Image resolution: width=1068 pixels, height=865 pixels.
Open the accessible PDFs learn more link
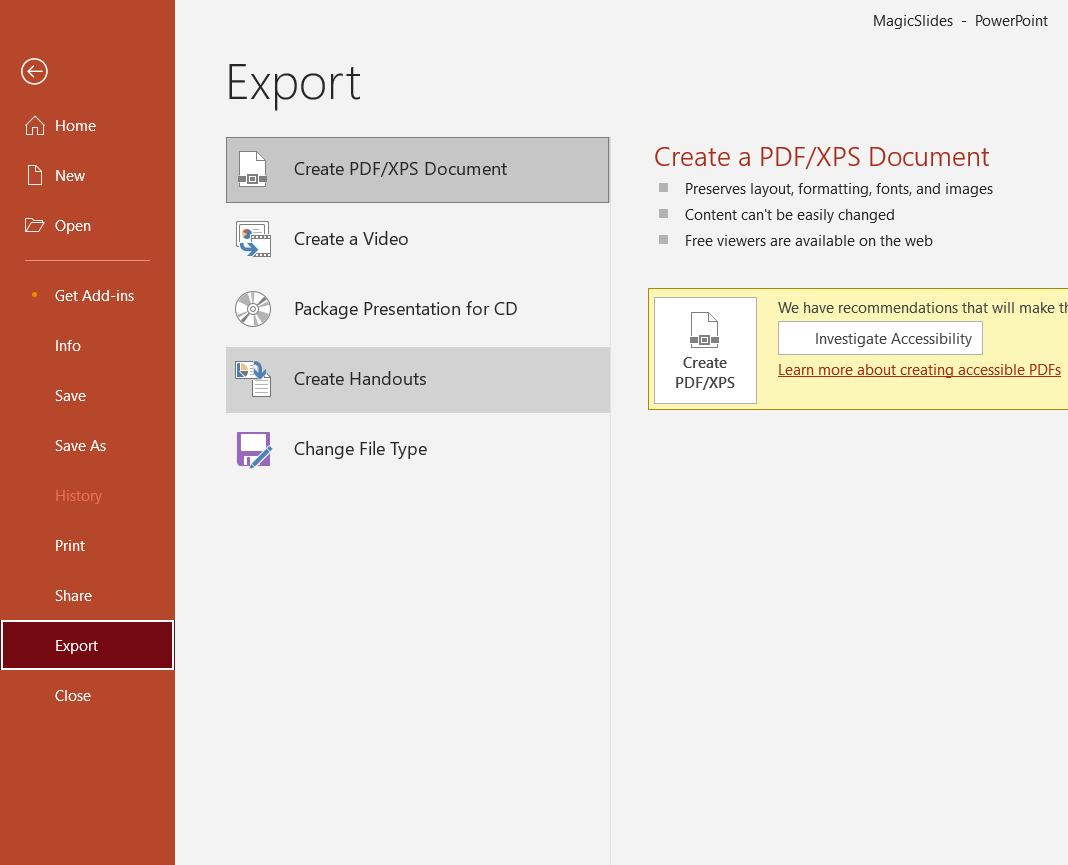coord(919,370)
